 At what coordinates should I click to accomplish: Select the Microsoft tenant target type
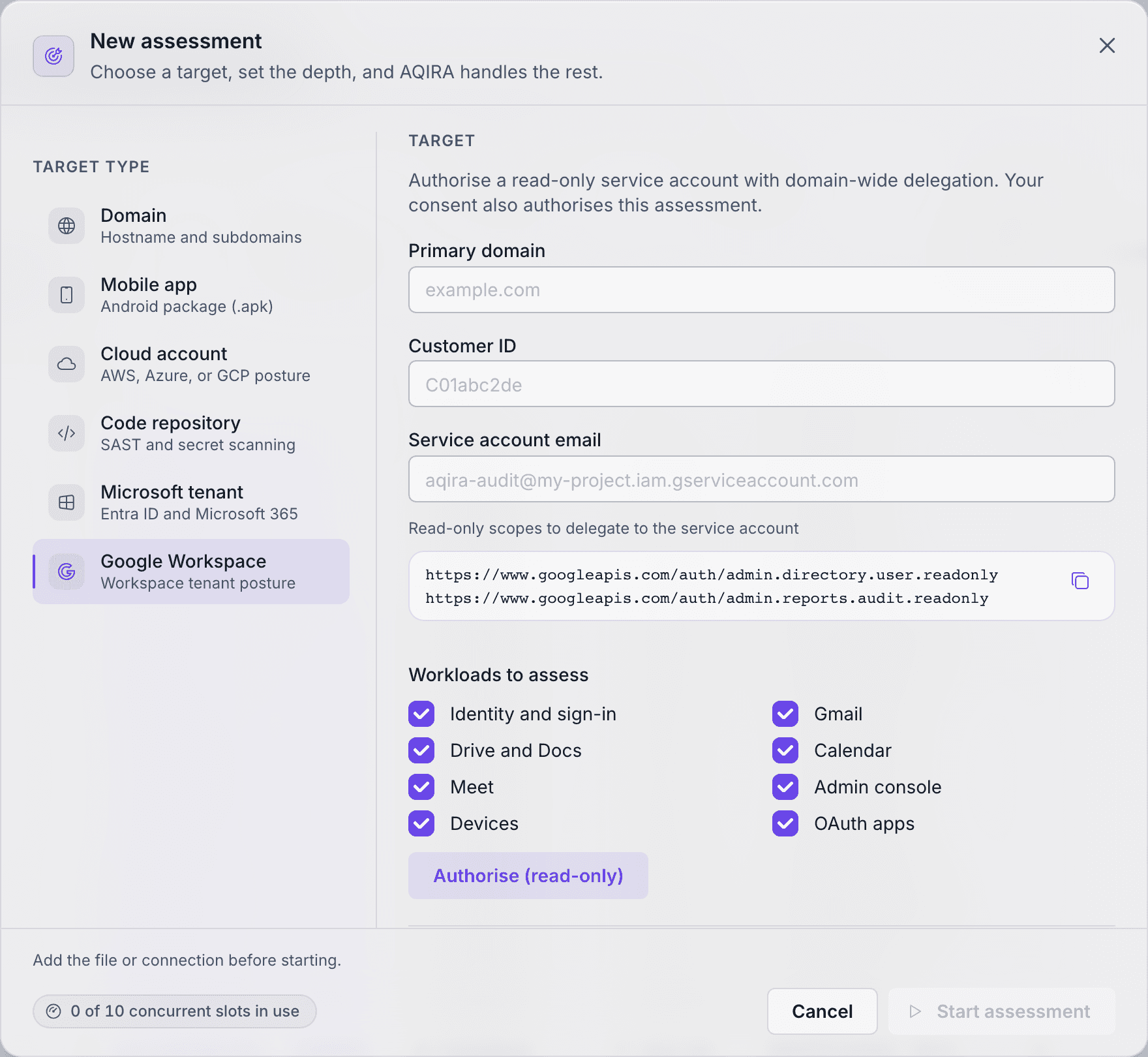(x=191, y=502)
